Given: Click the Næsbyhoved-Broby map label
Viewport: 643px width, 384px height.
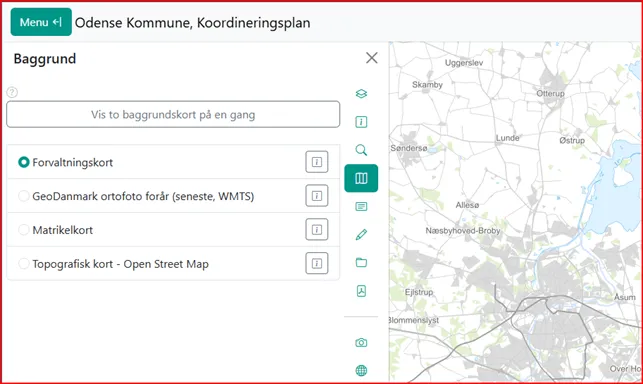Looking at the screenshot, I should (x=463, y=231).
